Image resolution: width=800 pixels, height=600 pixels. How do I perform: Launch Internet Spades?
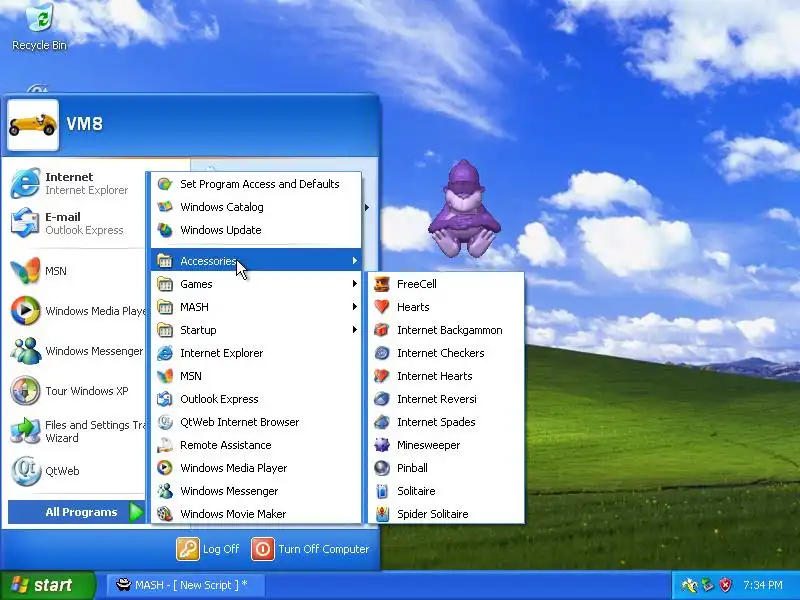pos(446,421)
